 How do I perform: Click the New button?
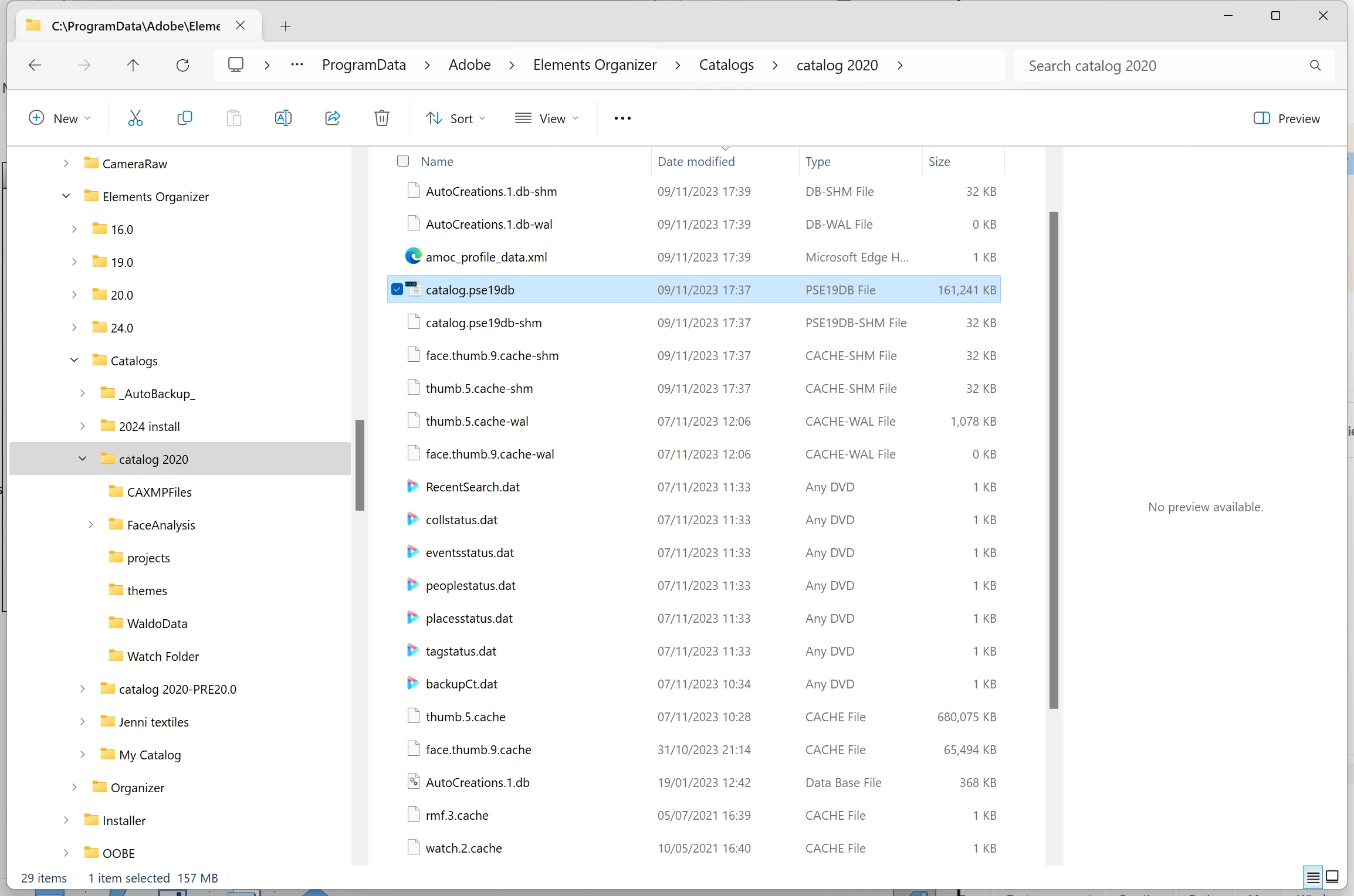point(59,118)
